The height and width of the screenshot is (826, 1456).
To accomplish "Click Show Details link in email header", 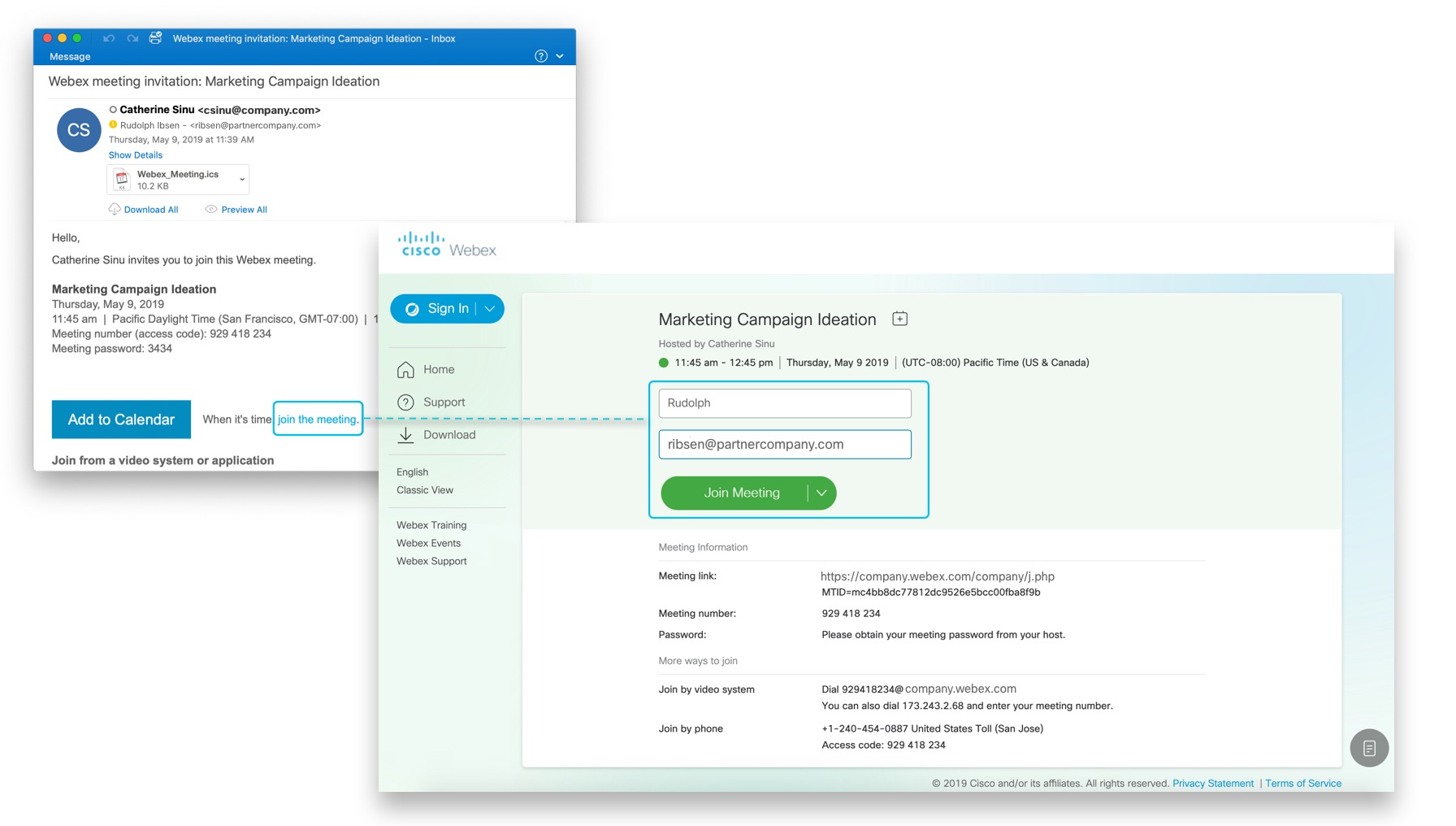I will pos(136,155).
